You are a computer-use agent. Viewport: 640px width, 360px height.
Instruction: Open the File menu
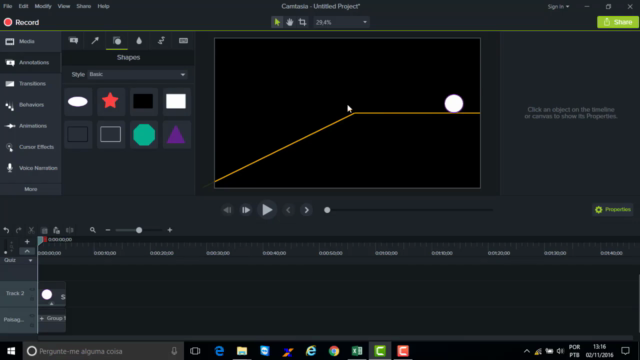tap(7, 6)
